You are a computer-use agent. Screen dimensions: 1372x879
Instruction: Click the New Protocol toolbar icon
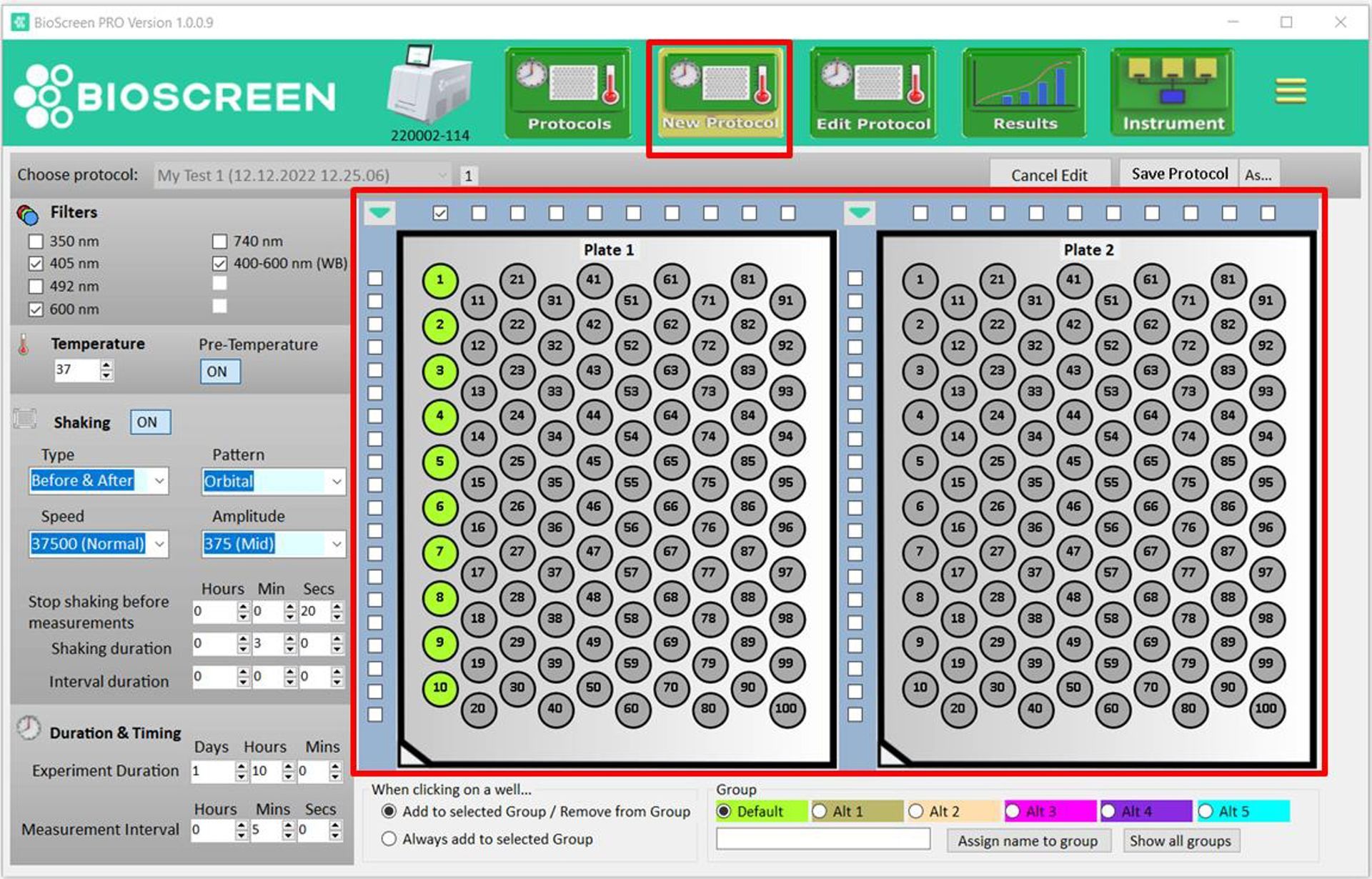point(720,92)
